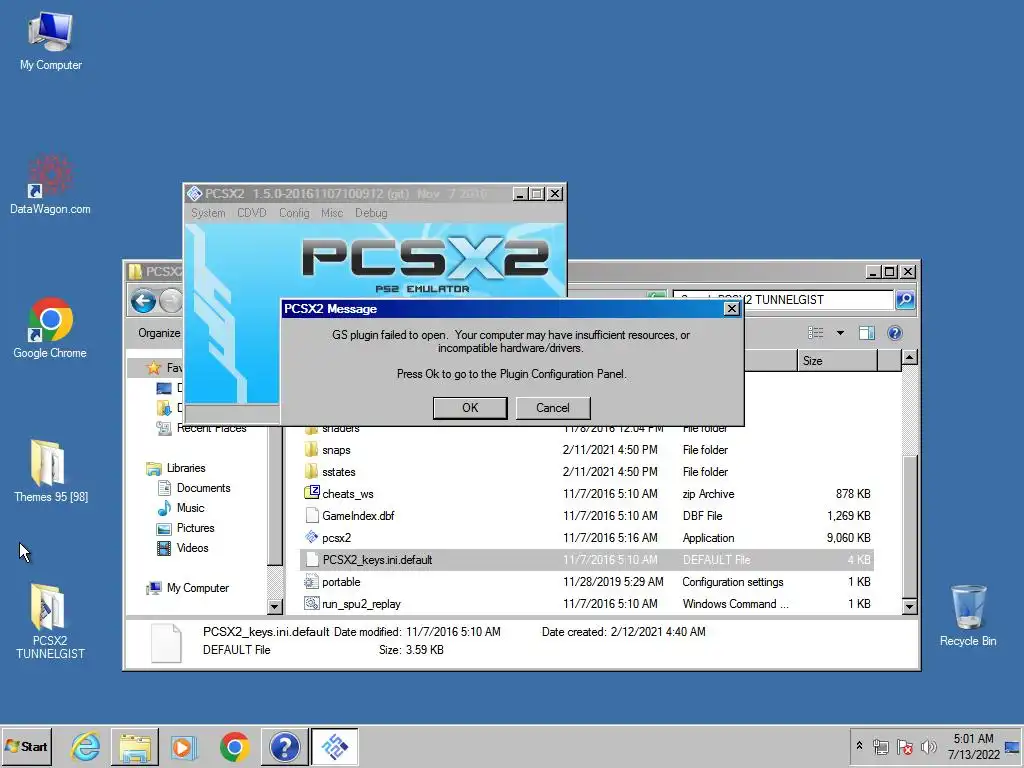
Task: Click the taskbar clock showing 5:01 AM
Action: pos(974,746)
